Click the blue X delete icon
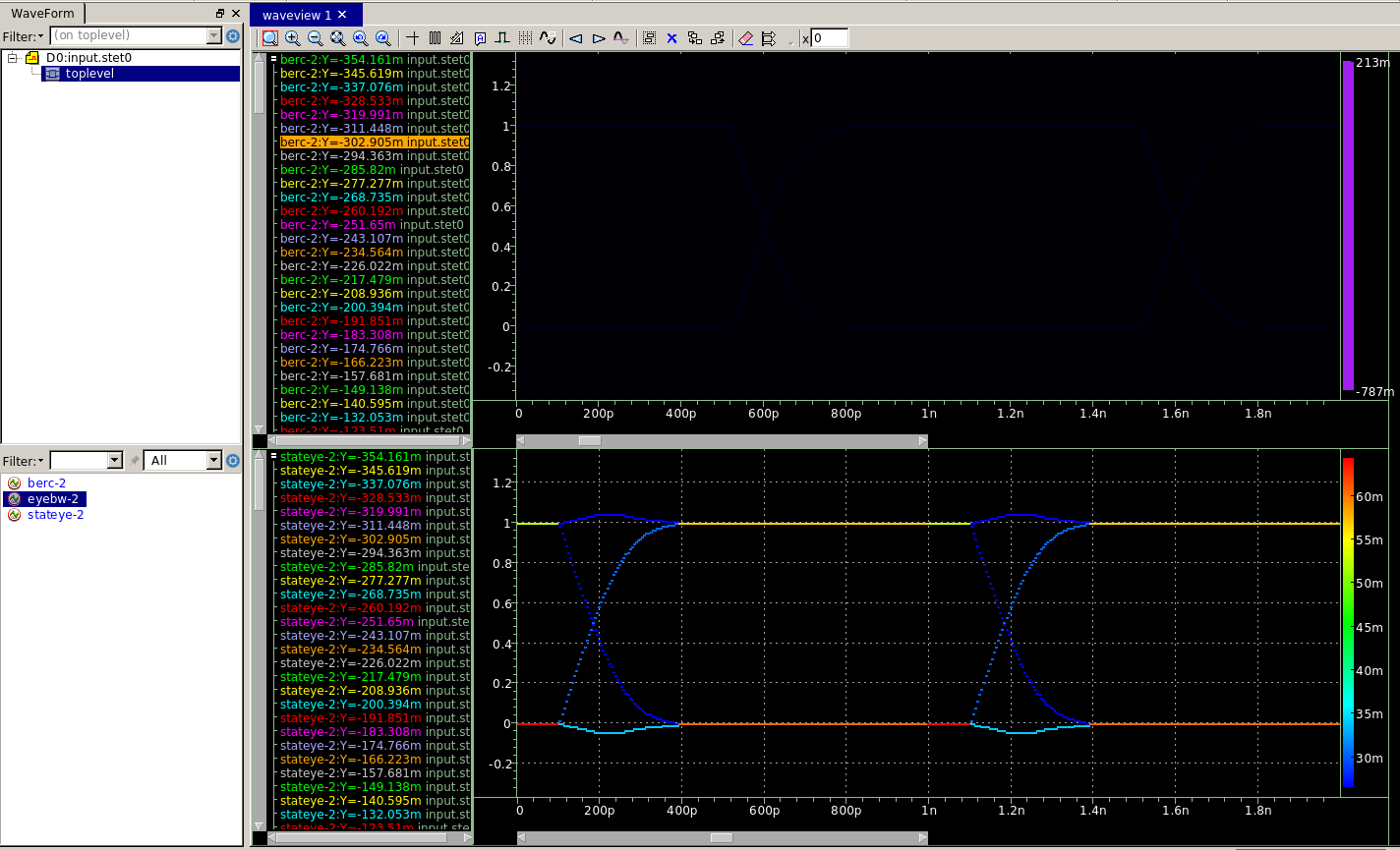Image resolution: width=1400 pixels, height=850 pixels. (671, 38)
